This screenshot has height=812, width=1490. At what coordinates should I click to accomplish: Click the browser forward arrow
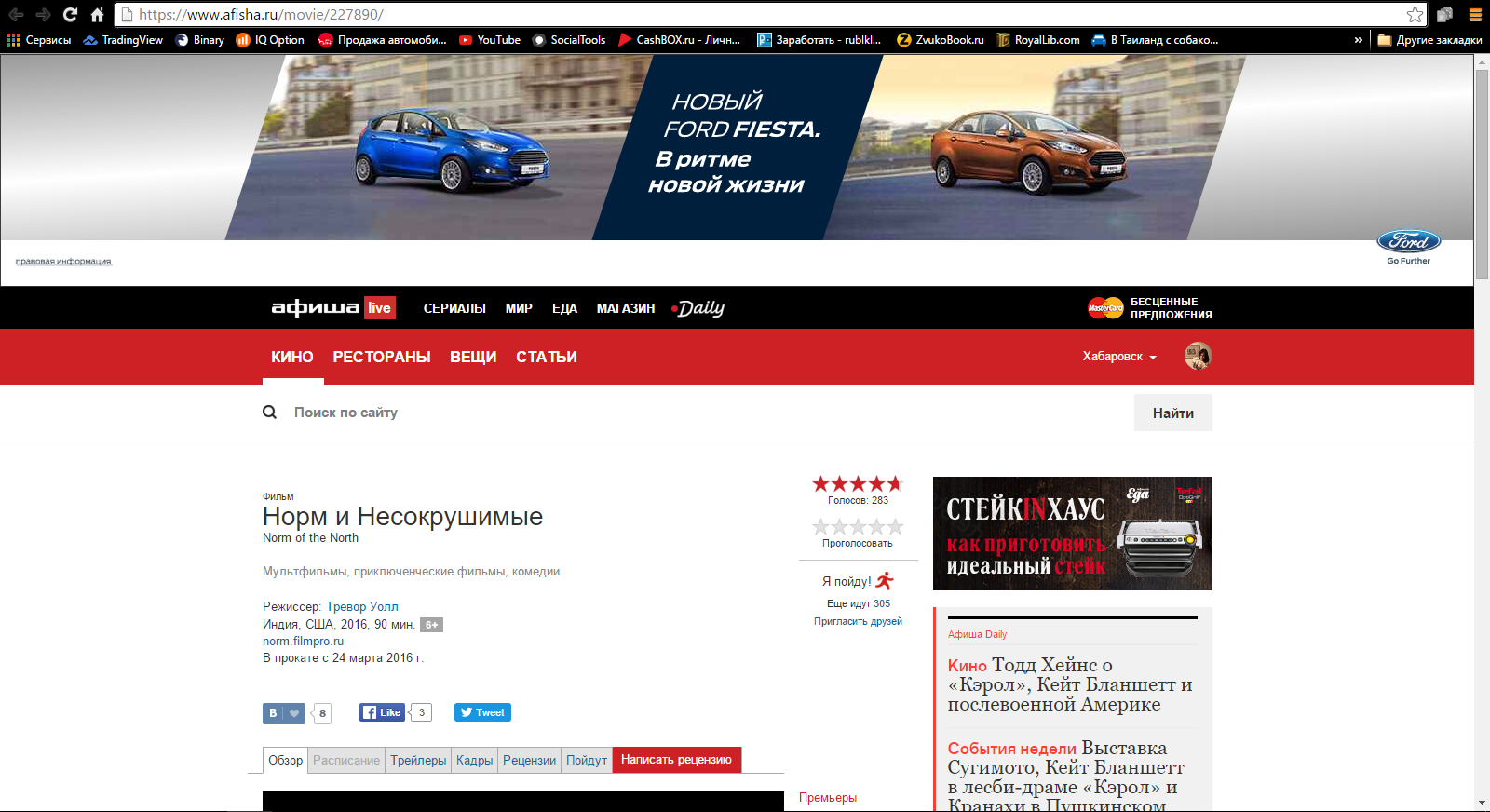[43, 15]
